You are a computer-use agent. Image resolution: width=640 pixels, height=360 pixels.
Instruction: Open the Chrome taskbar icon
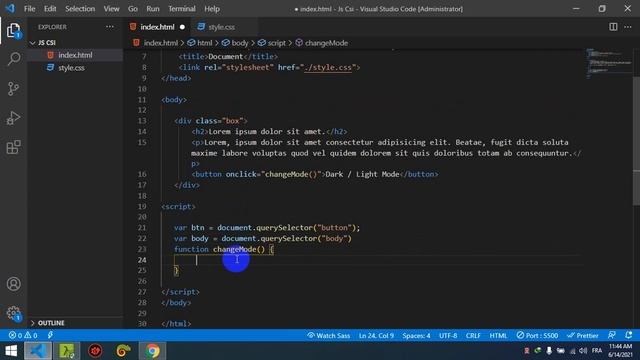click(152, 351)
